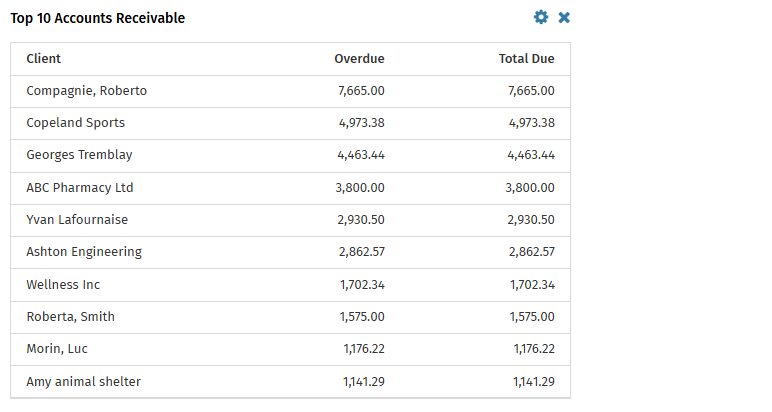Open the widget settings gear icon
Screen dimensions: 772x412
(x=541, y=17)
